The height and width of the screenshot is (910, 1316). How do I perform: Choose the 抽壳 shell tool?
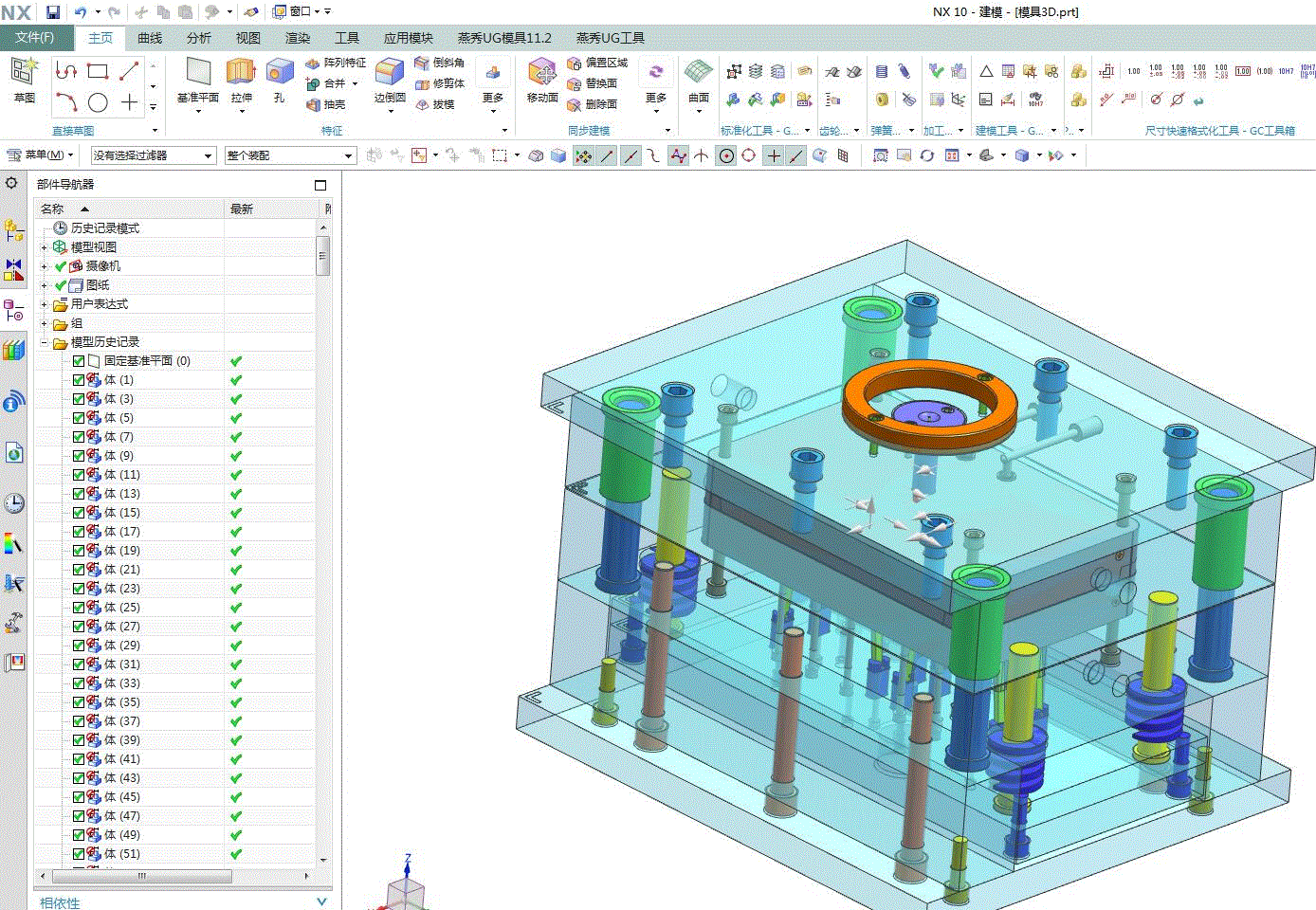(326, 104)
